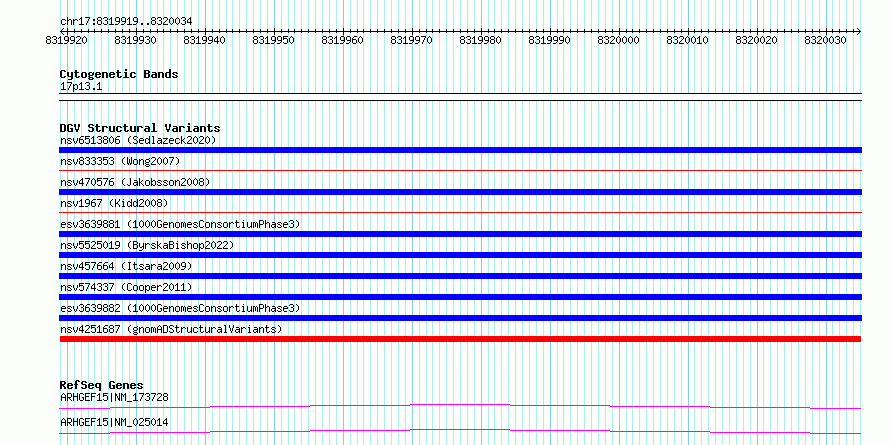Open variant nsv833353 (Wong2007) label

120,161
